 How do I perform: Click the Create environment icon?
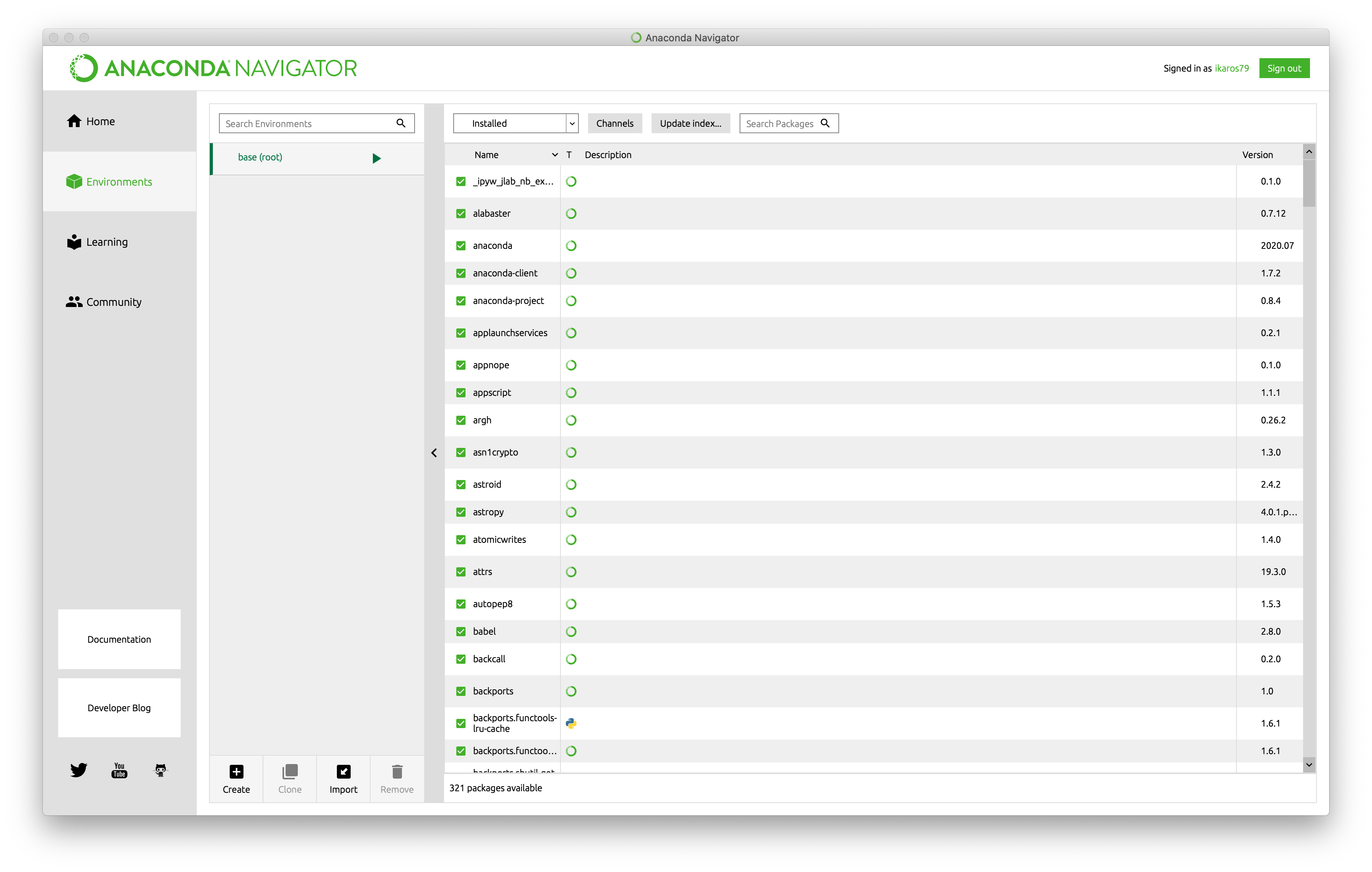click(236, 771)
